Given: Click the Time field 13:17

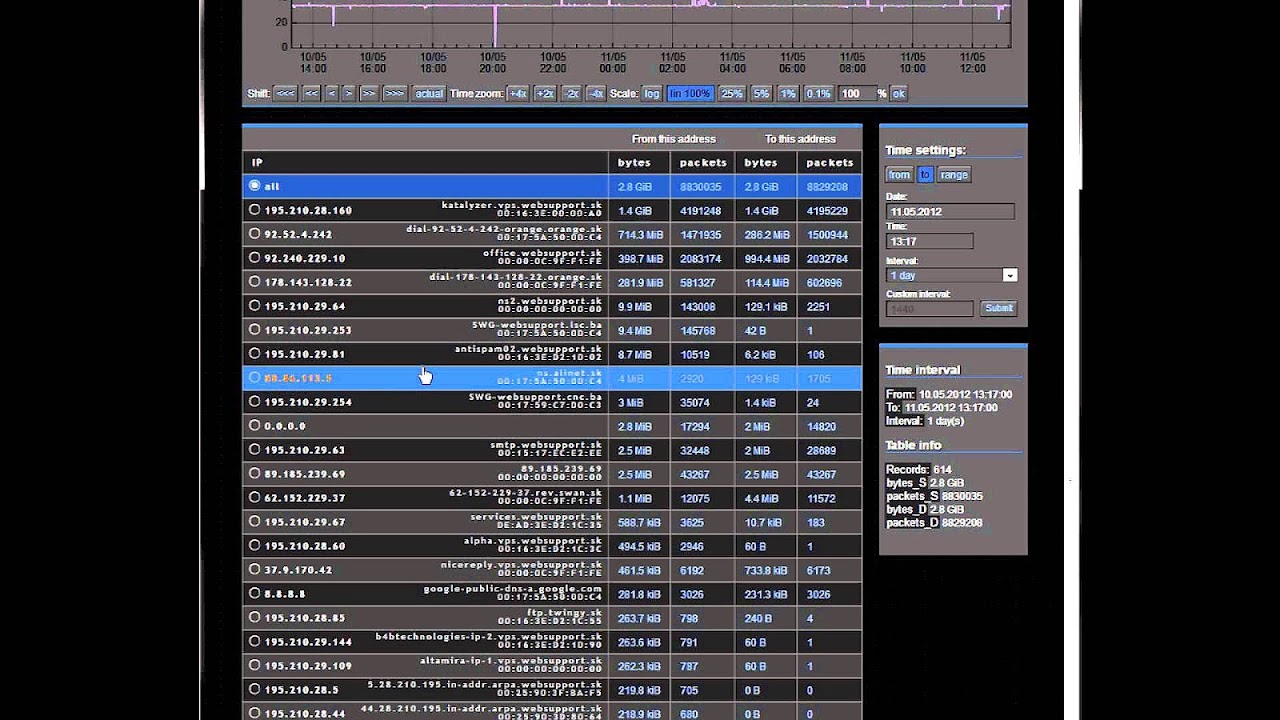Looking at the screenshot, I should [x=929, y=241].
